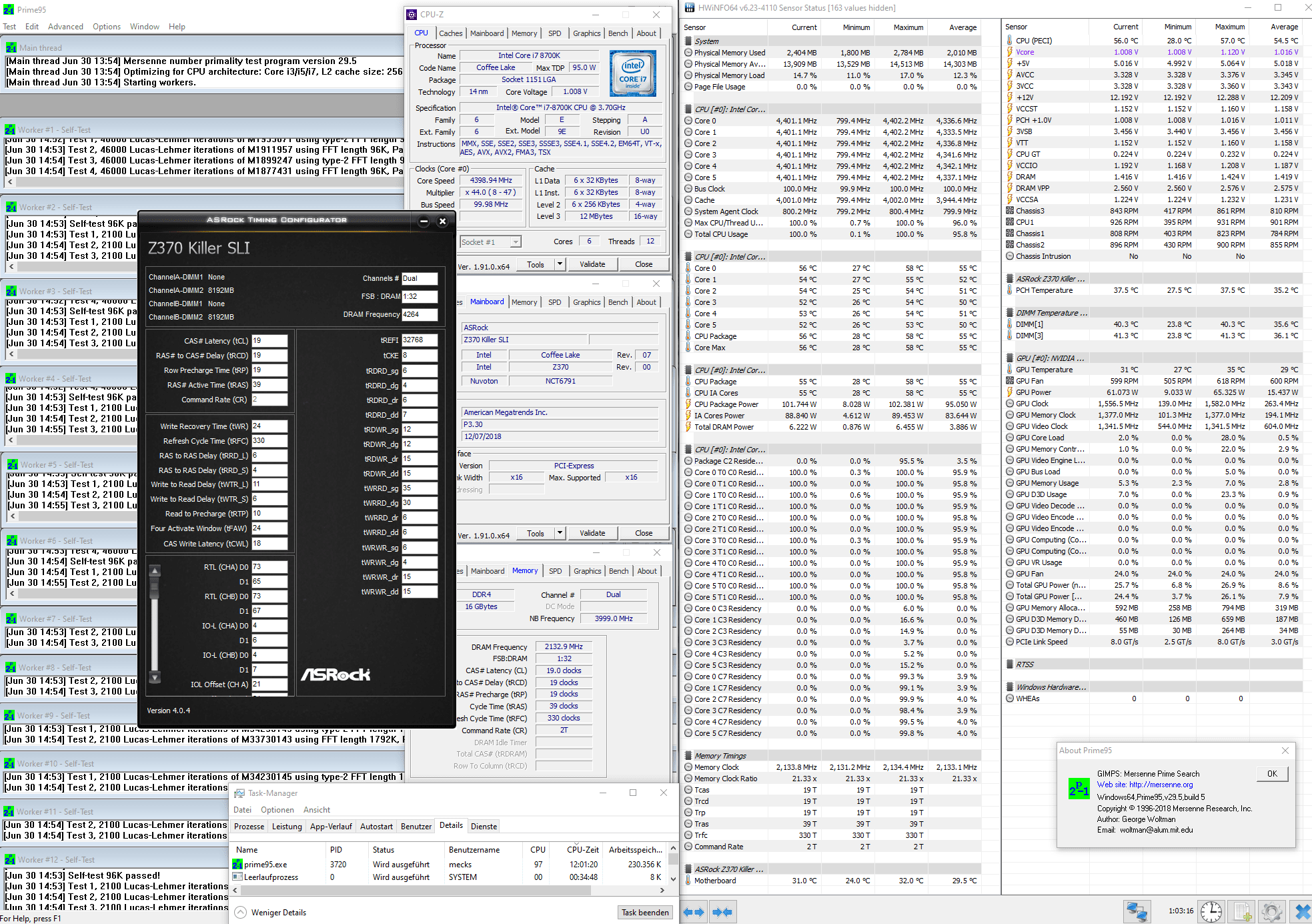This screenshot has height=924, width=1312.
Task: Click Prime95 icon in About dialog
Action: tap(1079, 789)
